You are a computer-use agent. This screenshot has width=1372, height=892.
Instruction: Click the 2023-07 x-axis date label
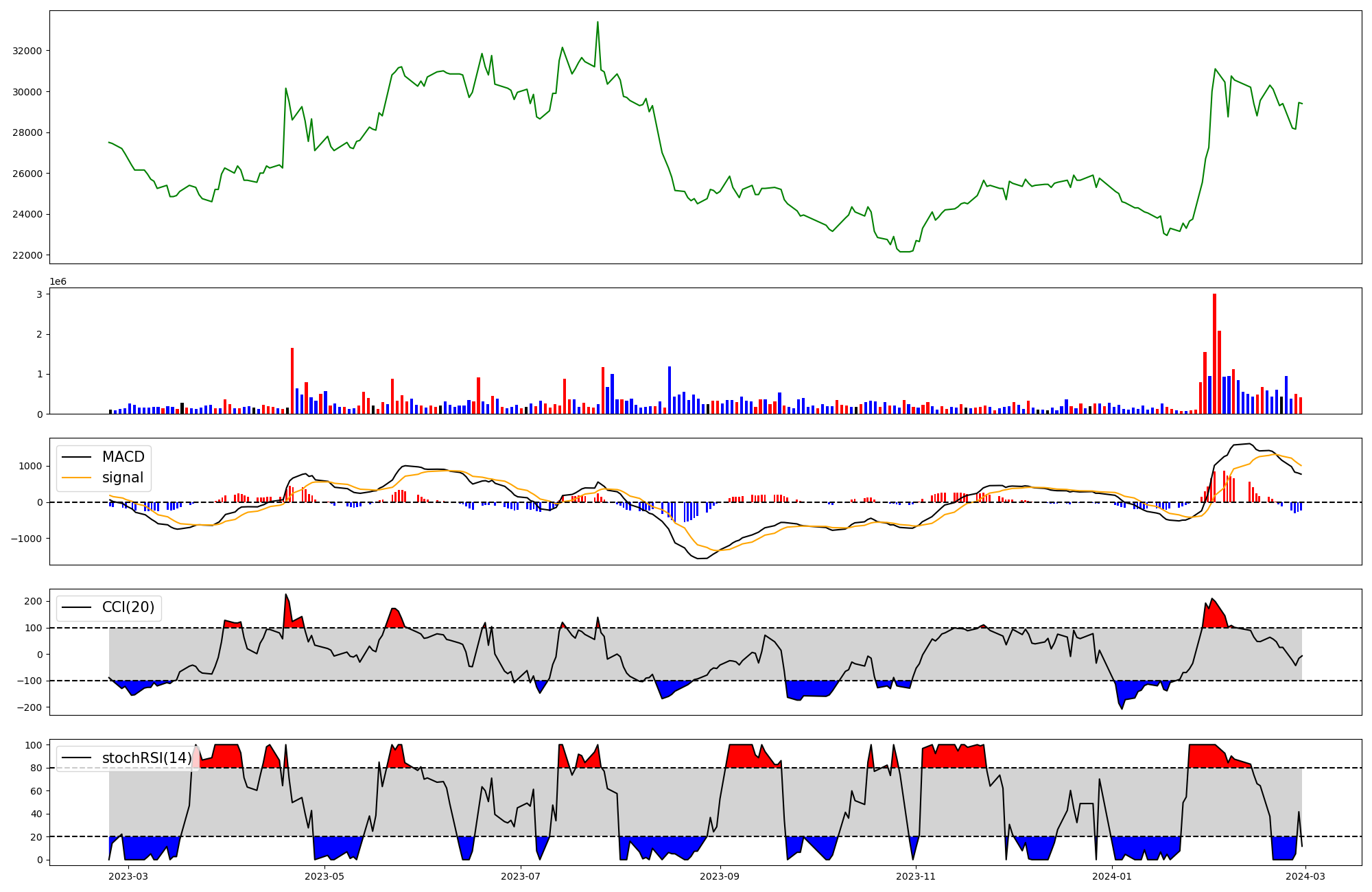pyautogui.click(x=521, y=876)
